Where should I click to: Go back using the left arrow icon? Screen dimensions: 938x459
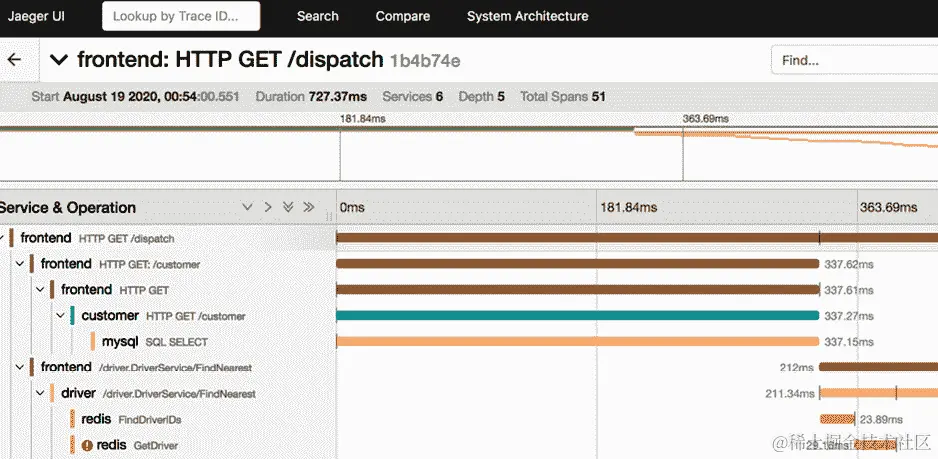14,59
